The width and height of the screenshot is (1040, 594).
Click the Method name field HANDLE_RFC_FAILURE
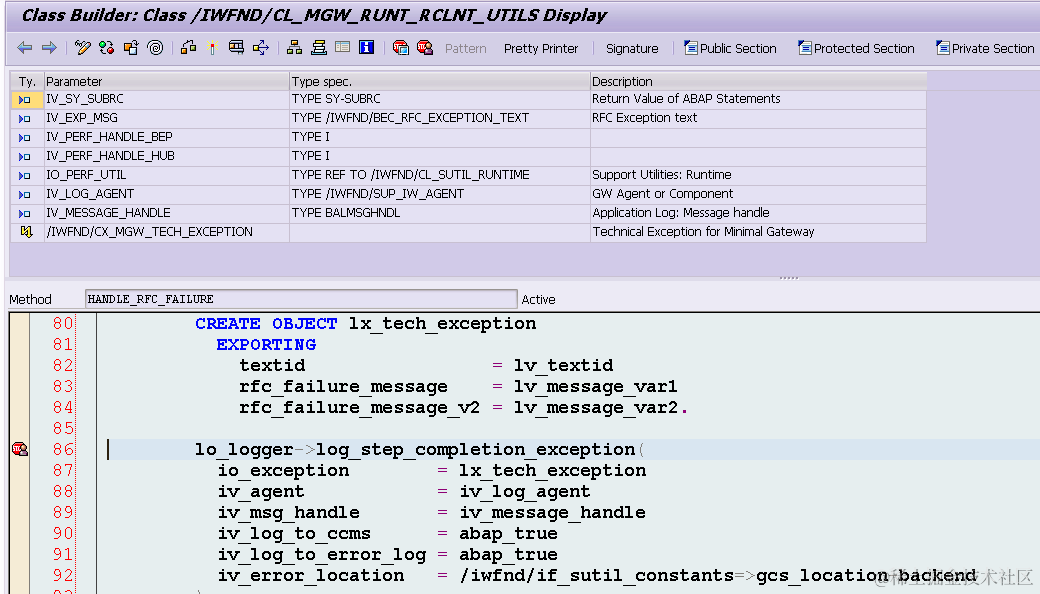click(300, 299)
